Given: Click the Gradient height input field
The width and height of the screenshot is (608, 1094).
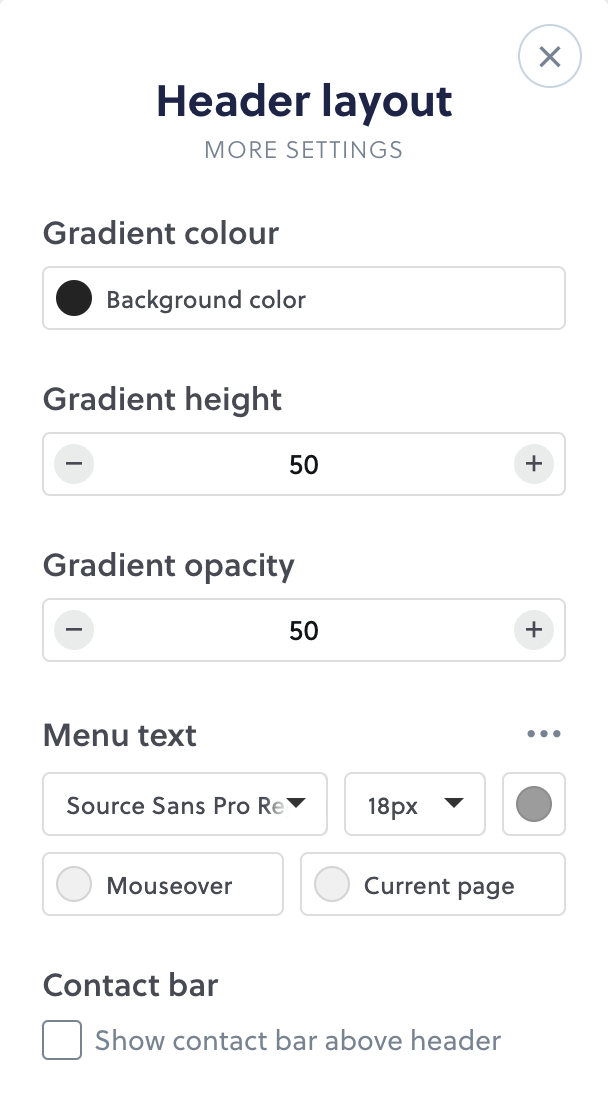Looking at the screenshot, I should click(303, 463).
